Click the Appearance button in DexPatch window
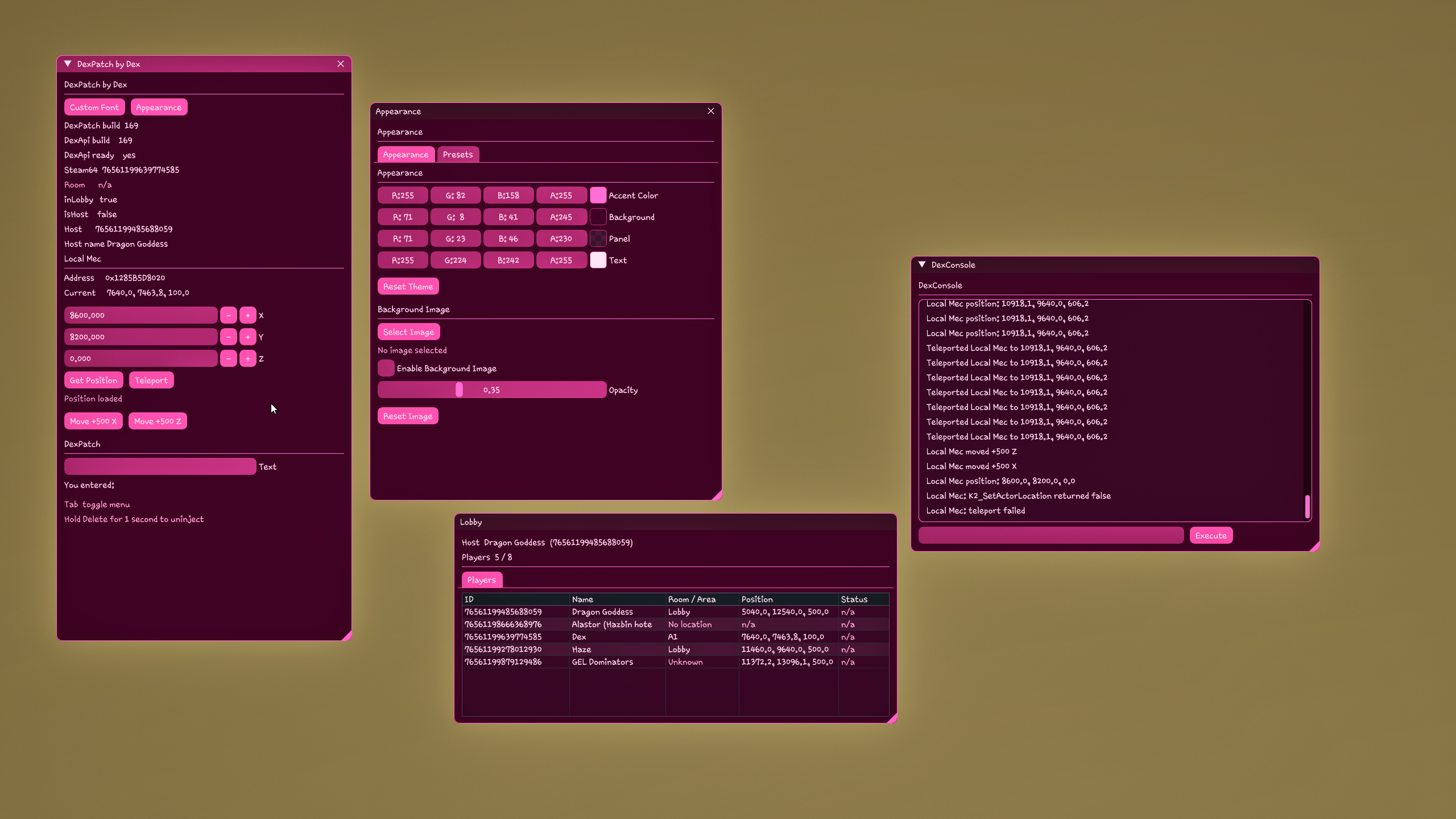Screen dimensions: 1456x819 [159, 107]
